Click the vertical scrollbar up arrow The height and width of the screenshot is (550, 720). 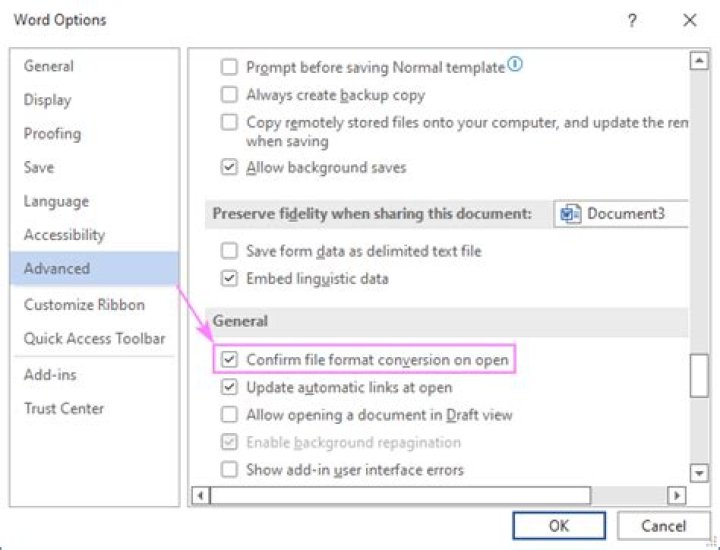699,62
